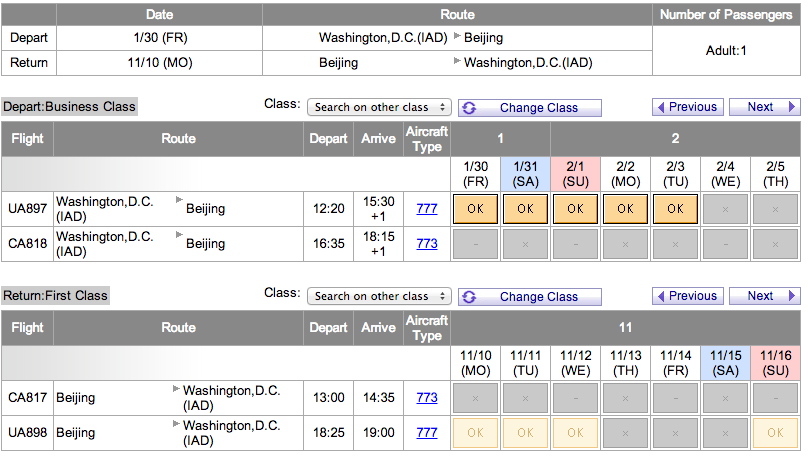Click the Depart:Business Class label
808x456 pixels.
tap(70, 107)
